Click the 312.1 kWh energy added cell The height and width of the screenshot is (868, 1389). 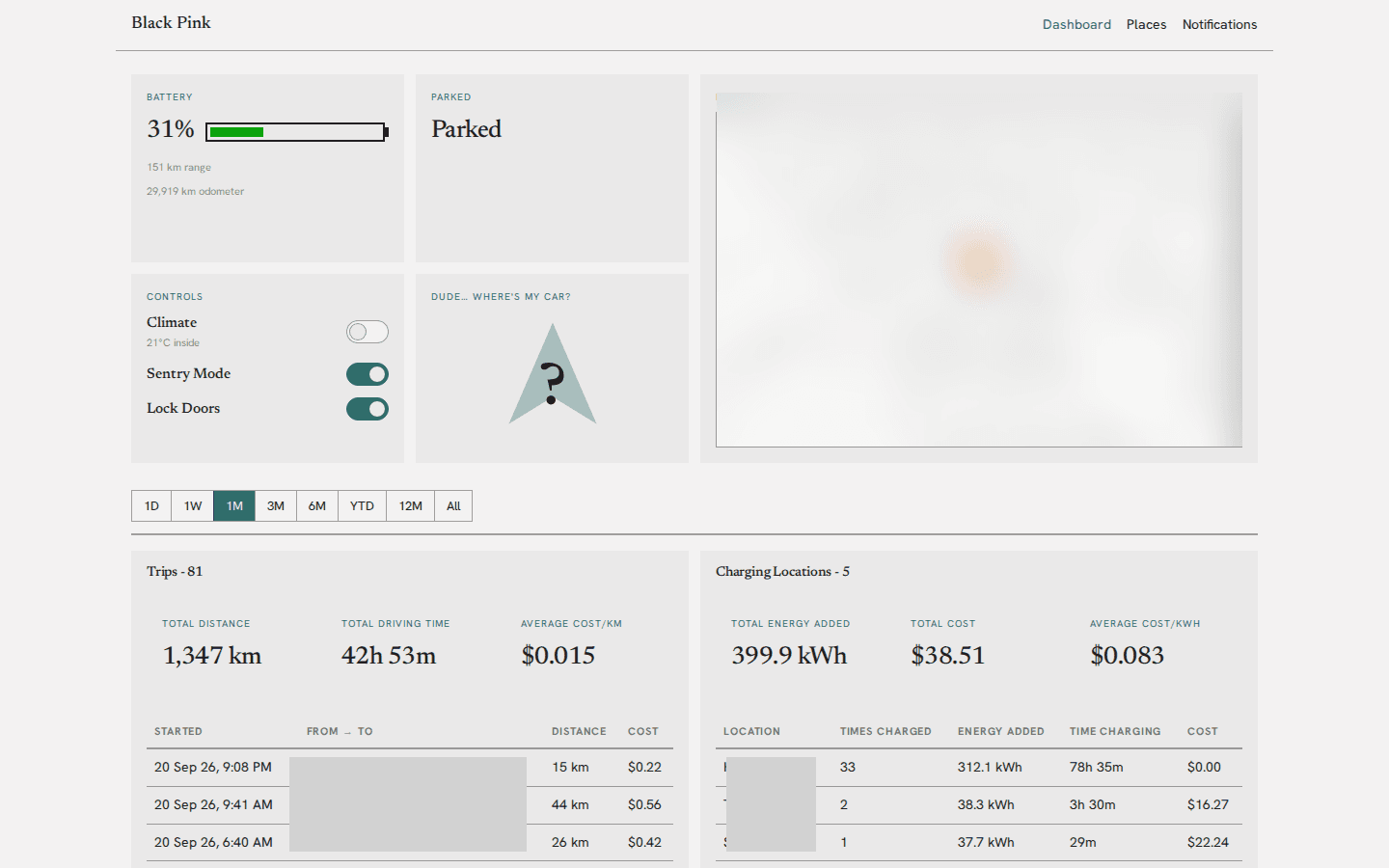point(990,768)
